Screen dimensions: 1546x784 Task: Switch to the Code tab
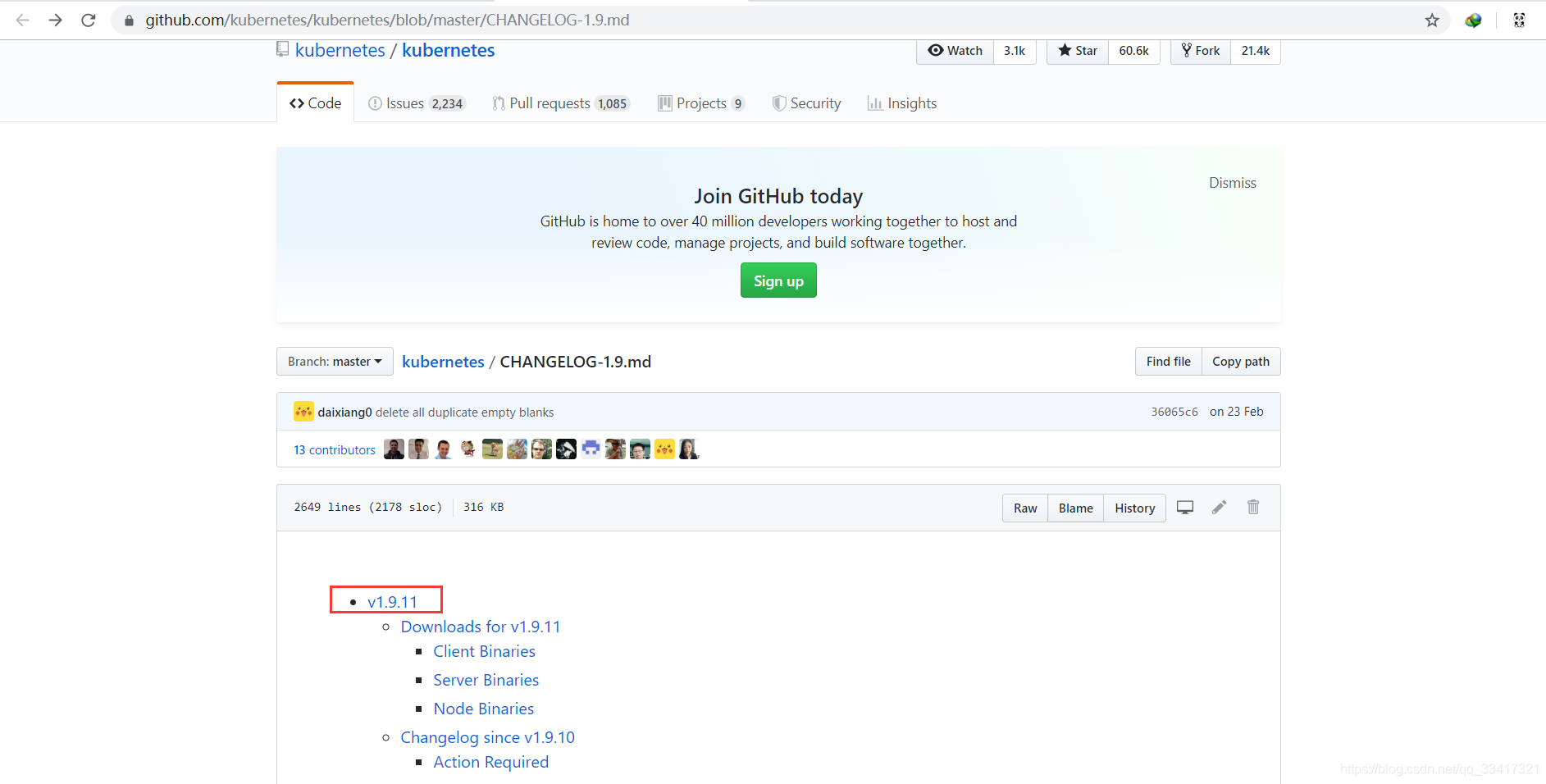(x=316, y=103)
